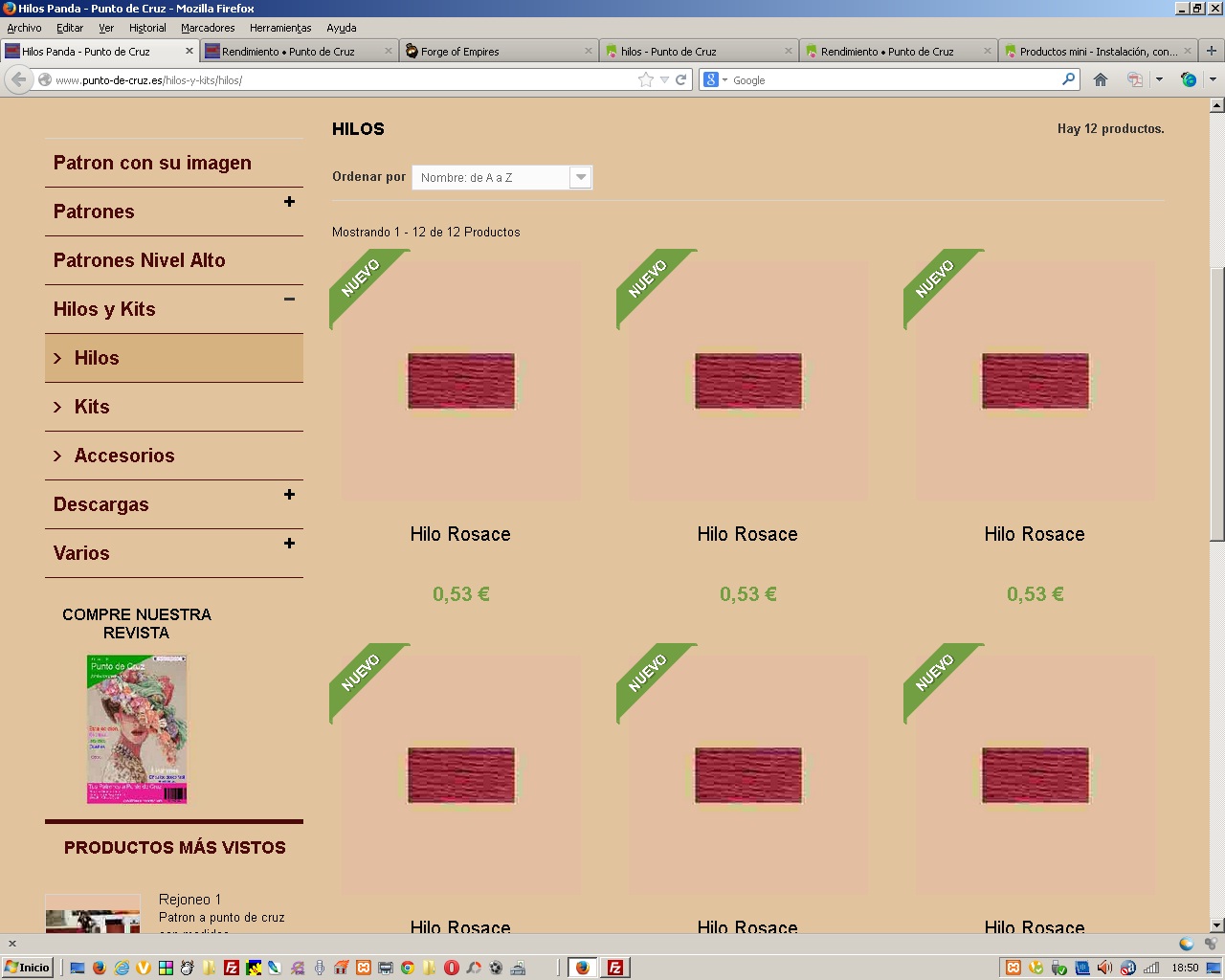The width and height of the screenshot is (1225, 980).
Task: Focus the URL address bar
Action: (345, 80)
